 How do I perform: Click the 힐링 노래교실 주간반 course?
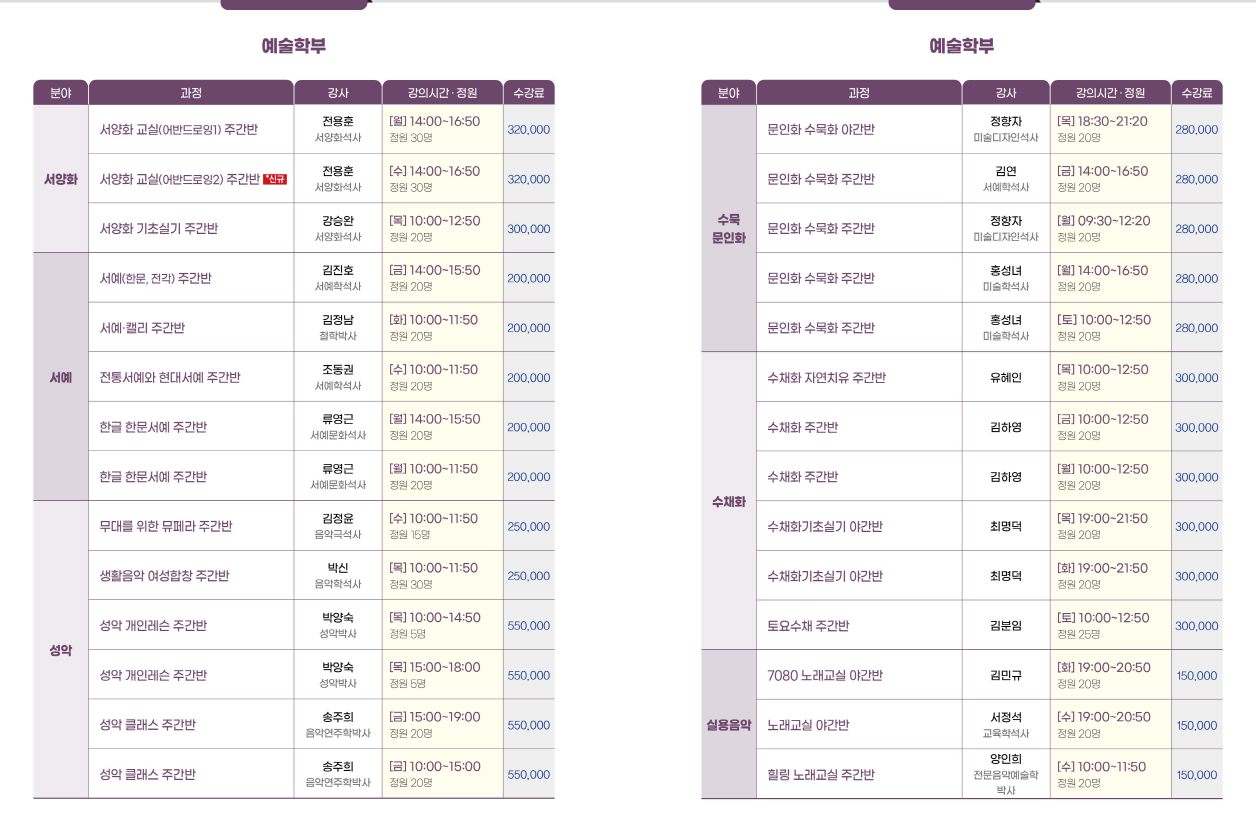click(821, 775)
